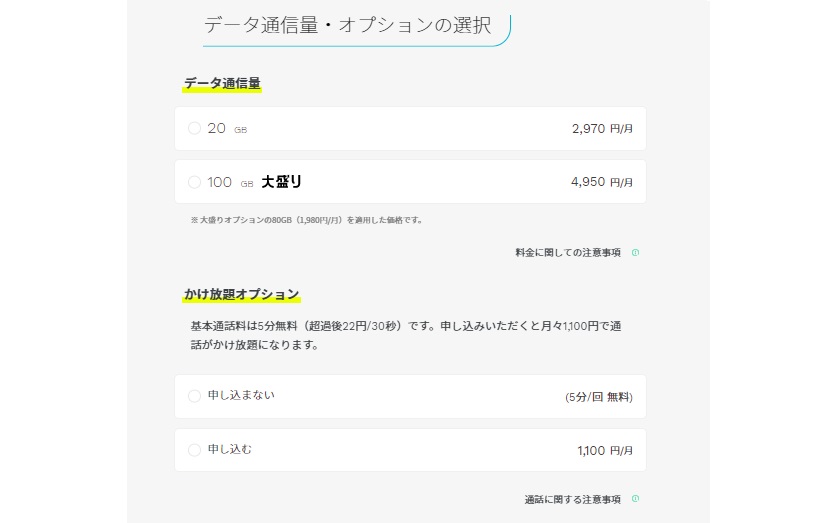Click the 4,950 円/月 price text
This screenshot has height=523, width=838.
[602, 182]
